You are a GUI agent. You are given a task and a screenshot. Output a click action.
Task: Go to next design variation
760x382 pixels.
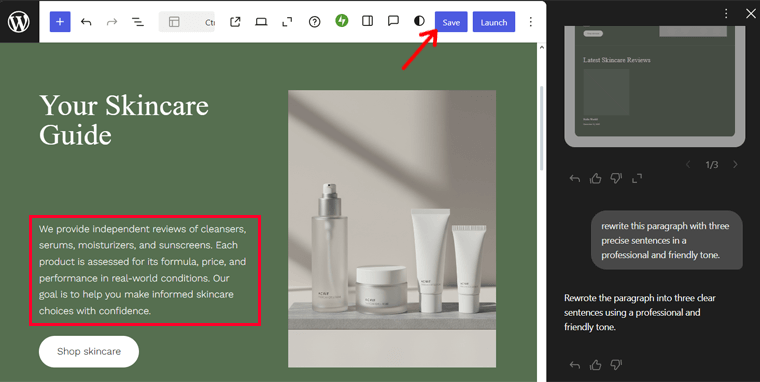tap(735, 165)
